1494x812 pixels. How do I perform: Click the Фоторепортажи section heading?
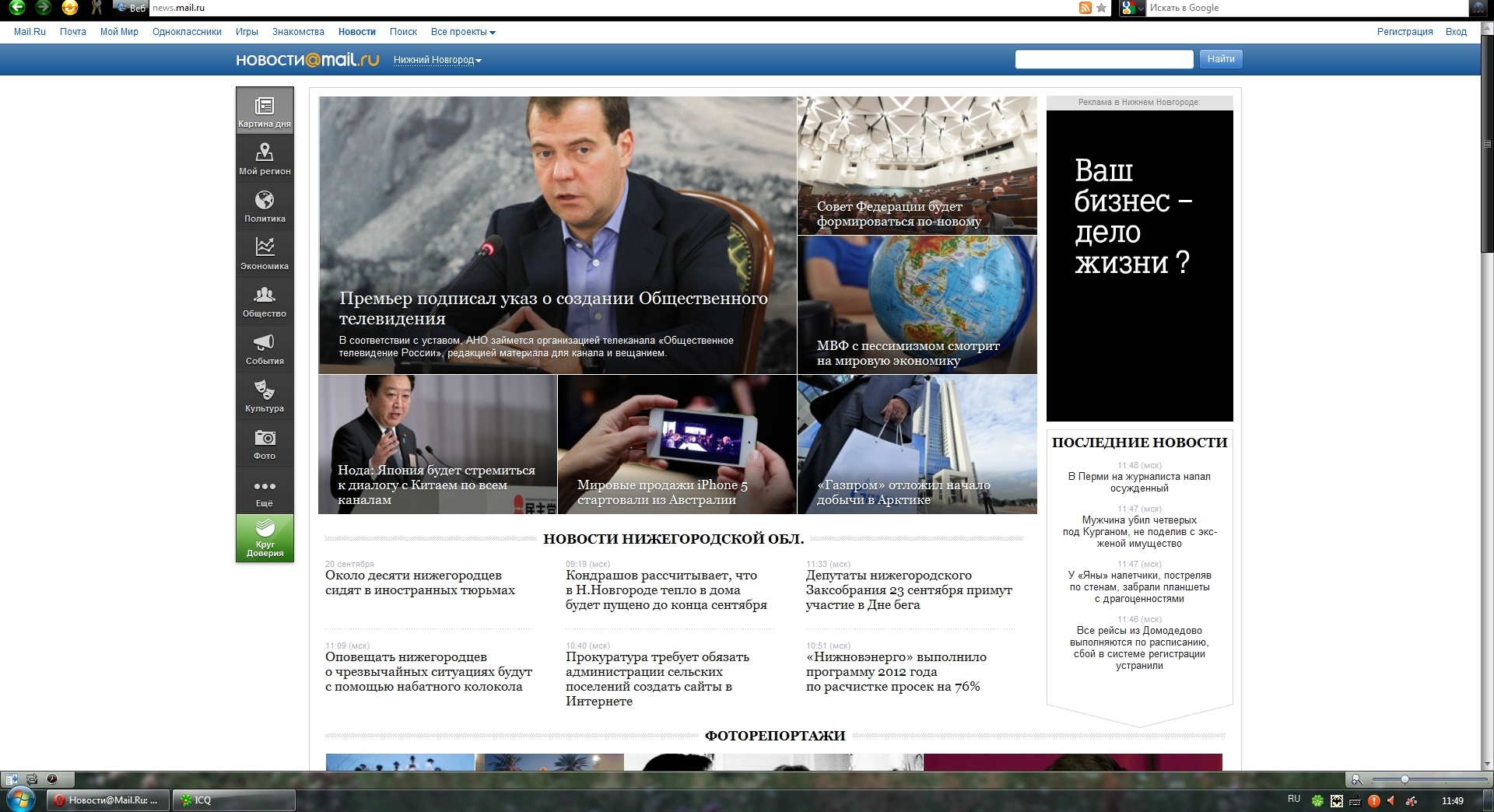tap(775, 736)
